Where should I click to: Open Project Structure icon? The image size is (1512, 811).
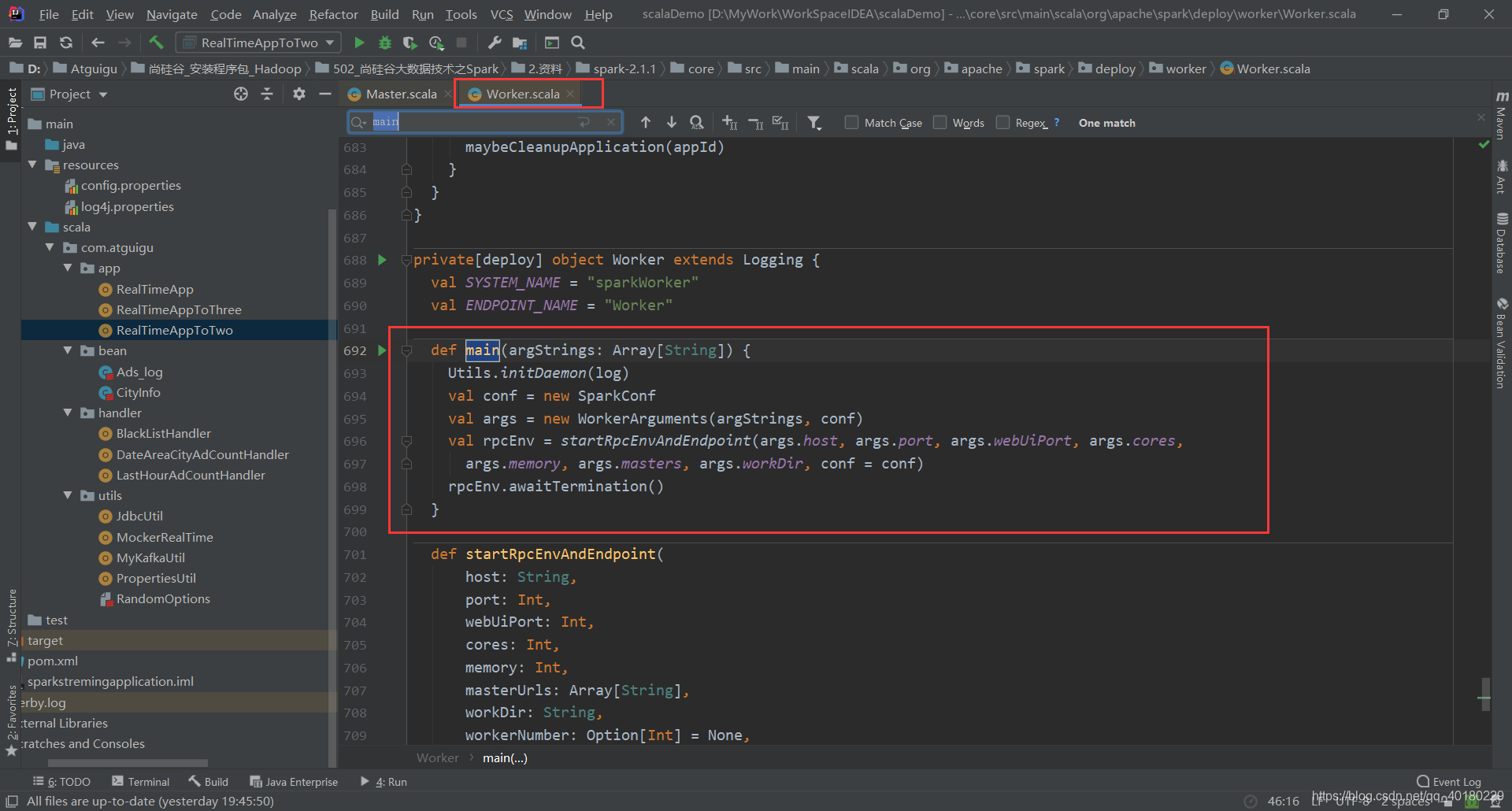point(520,43)
